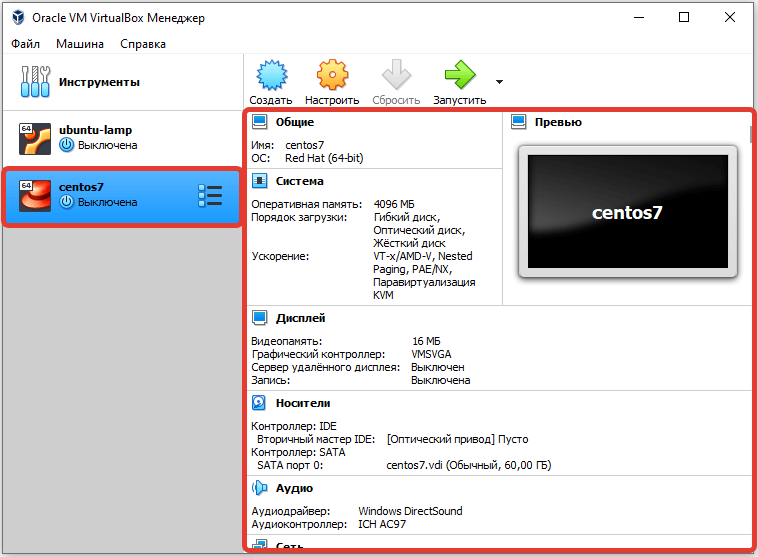Open the Носители storage section header
This screenshot has width=758, height=557.
(x=302, y=404)
